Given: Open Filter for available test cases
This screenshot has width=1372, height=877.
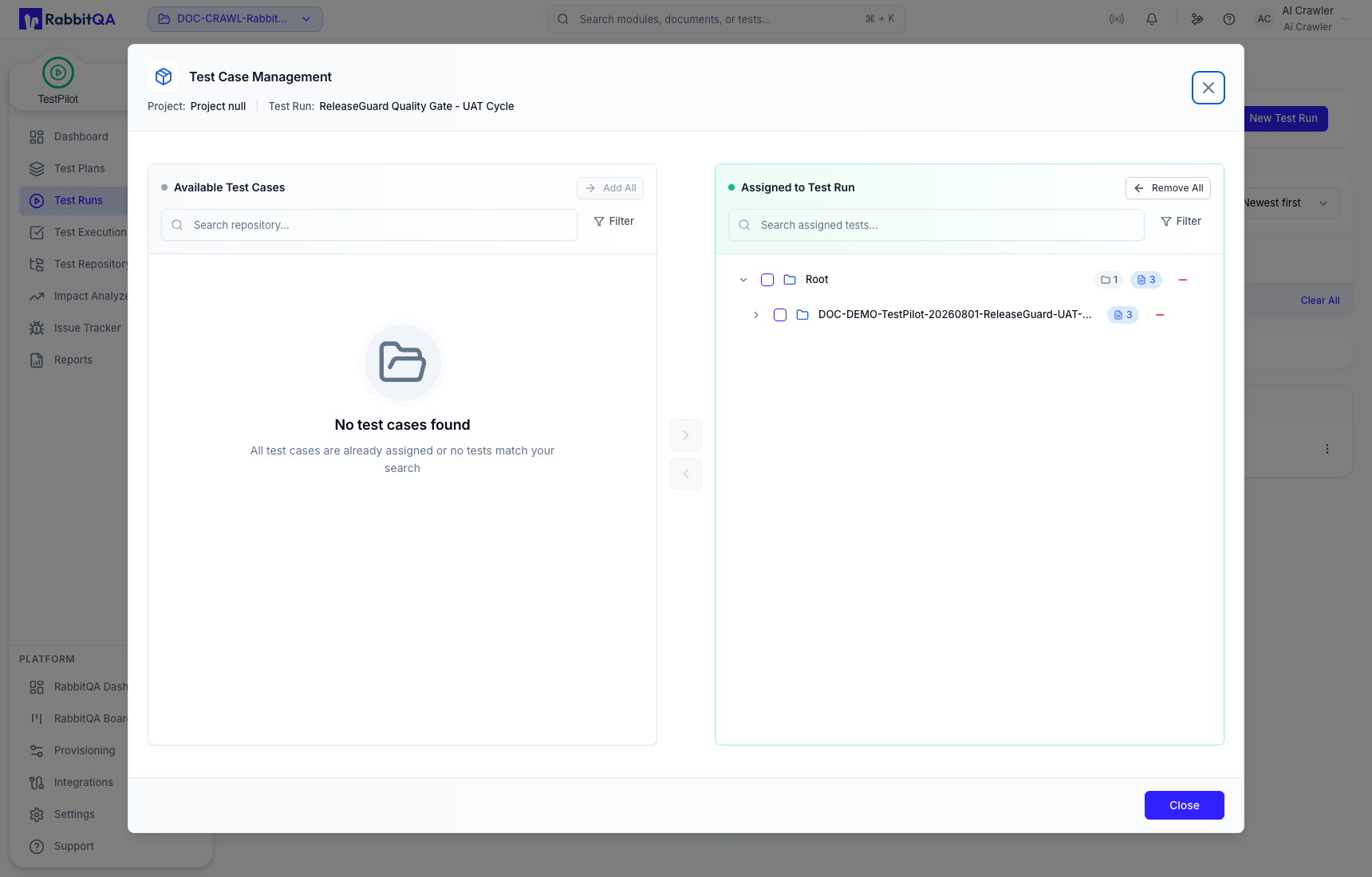Looking at the screenshot, I should (x=614, y=222).
